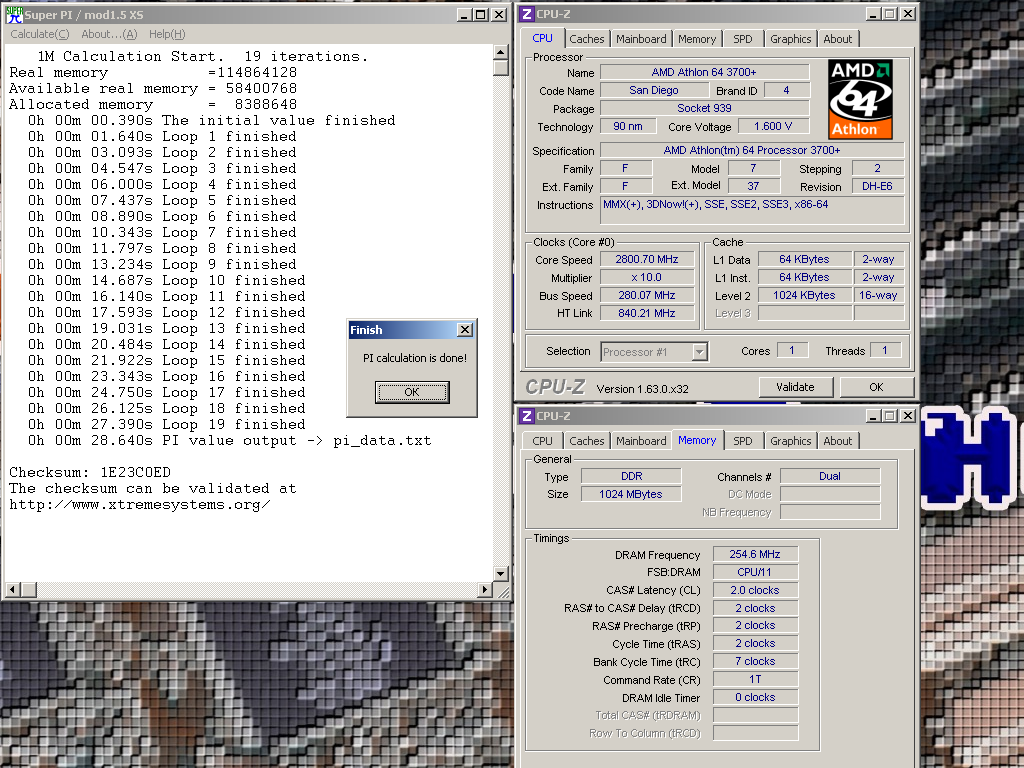Viewport: 1024px width, 768px height.
Task: Click the Loop 19 finished line
Action: point(167,424)
